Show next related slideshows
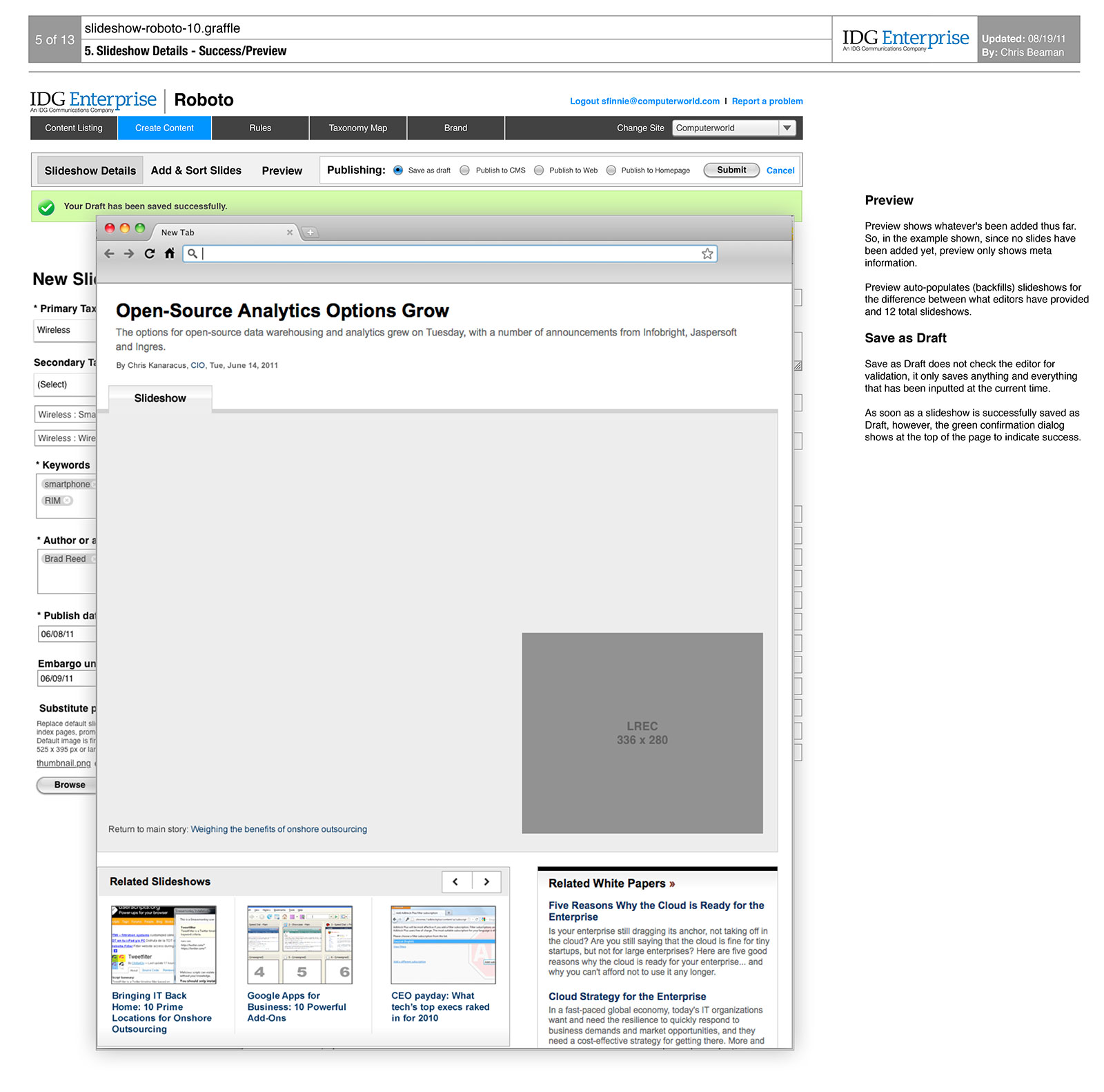 tap(486, 881)
